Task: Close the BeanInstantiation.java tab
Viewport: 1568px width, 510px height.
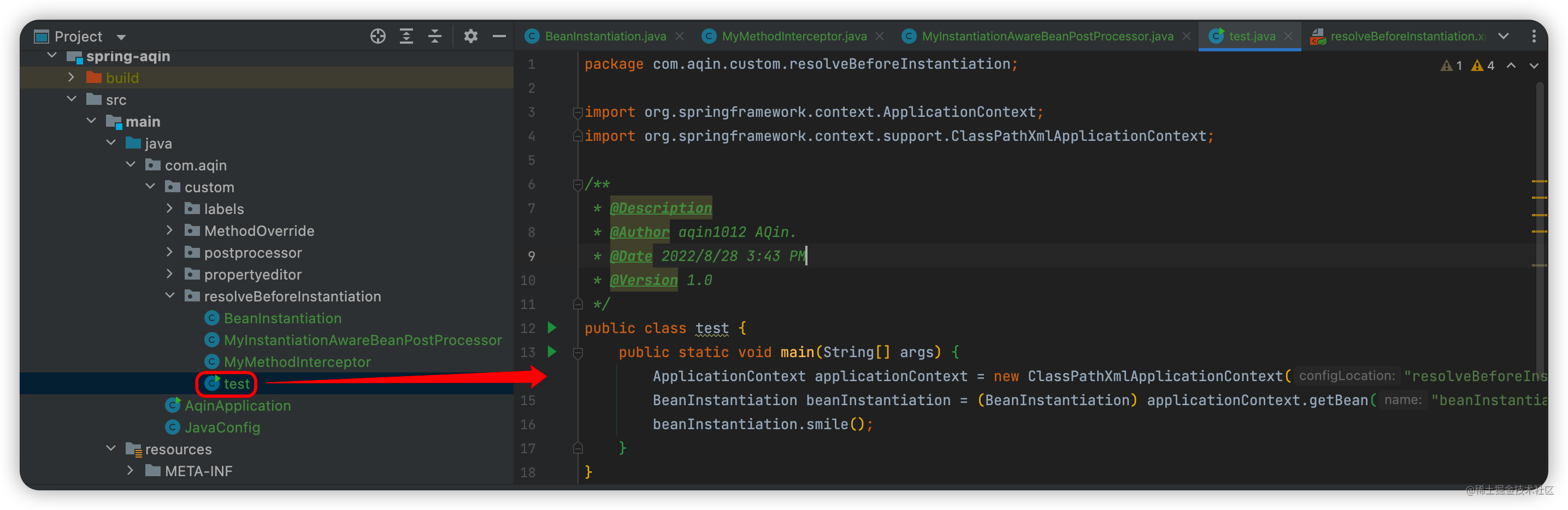Action: coord(680,37)
